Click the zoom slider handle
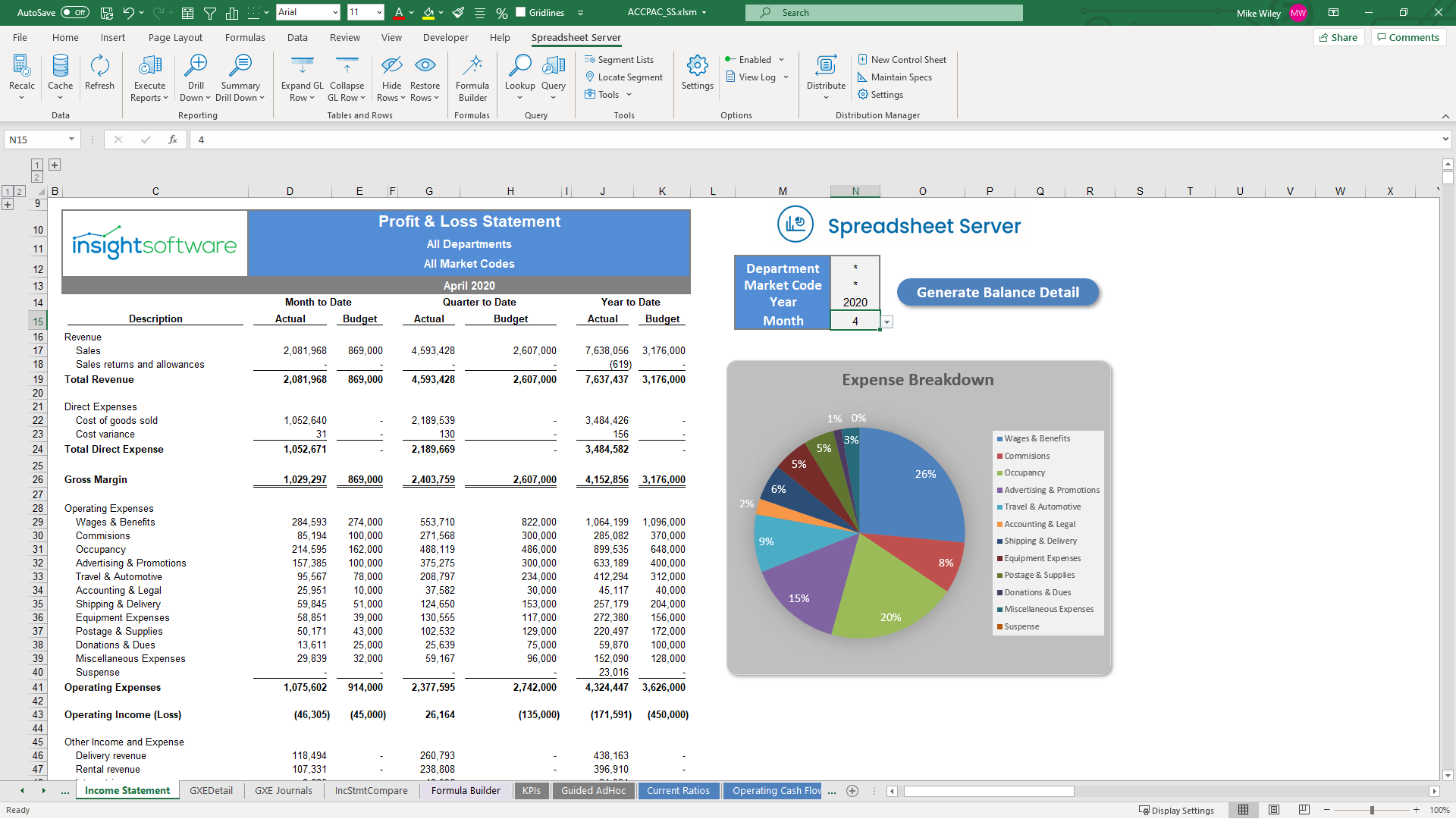The height and width of the screenshot is (819, 1456). click(x=1372, y=811)
